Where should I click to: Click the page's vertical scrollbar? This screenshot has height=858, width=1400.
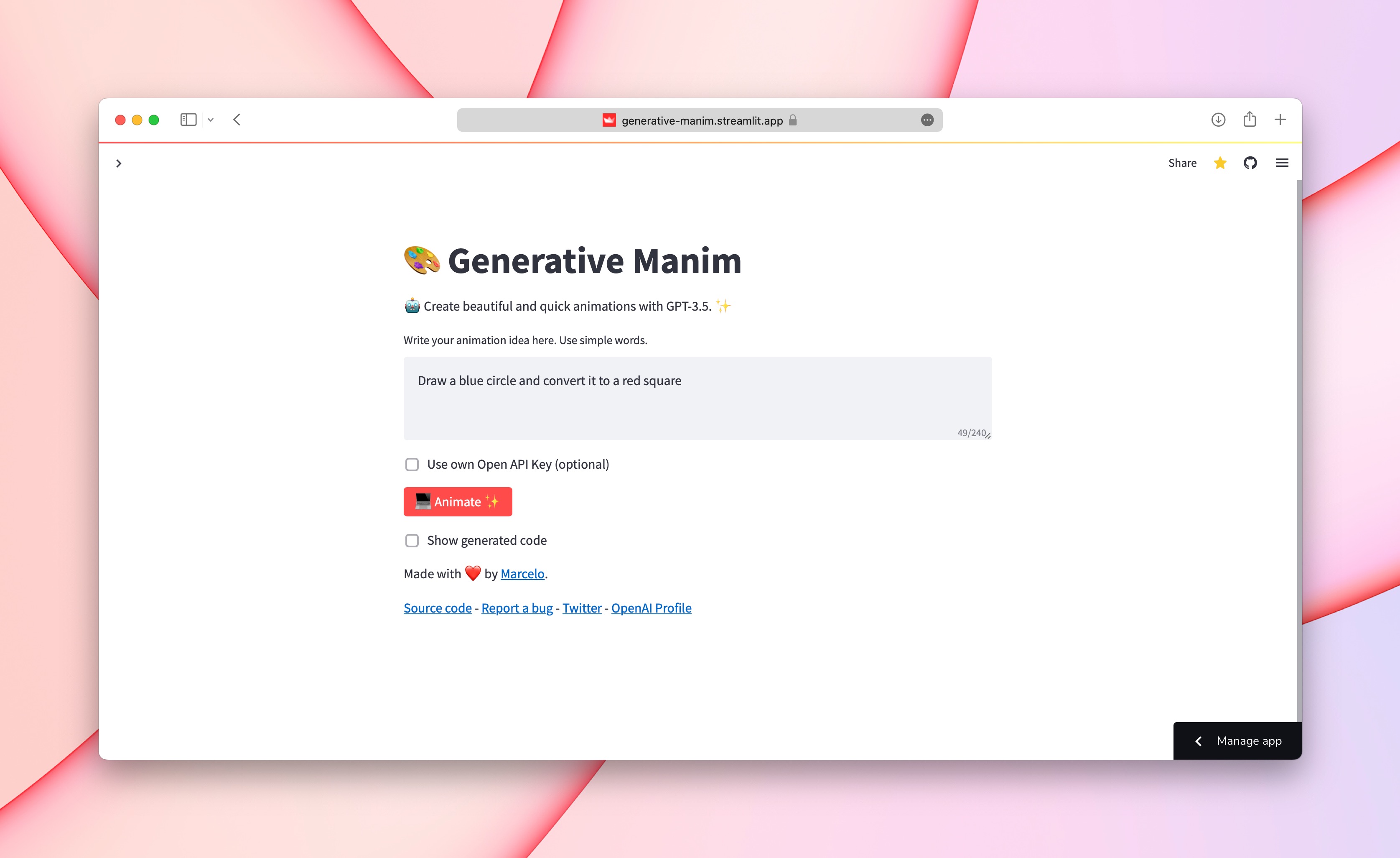pos(1299,449)
